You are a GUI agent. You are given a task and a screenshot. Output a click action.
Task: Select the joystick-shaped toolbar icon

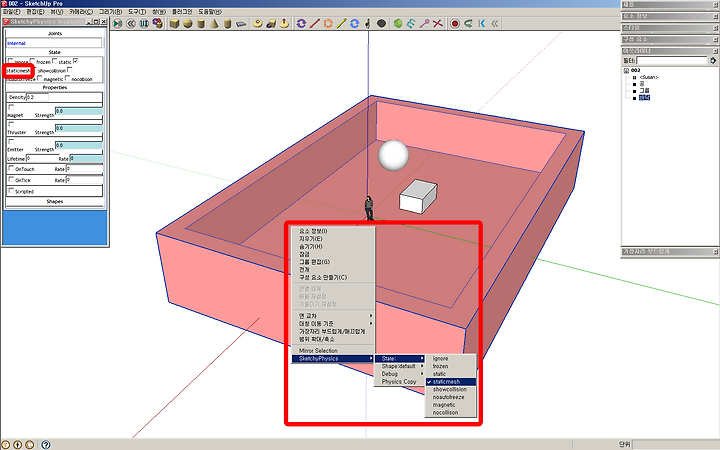pos(285,23)
